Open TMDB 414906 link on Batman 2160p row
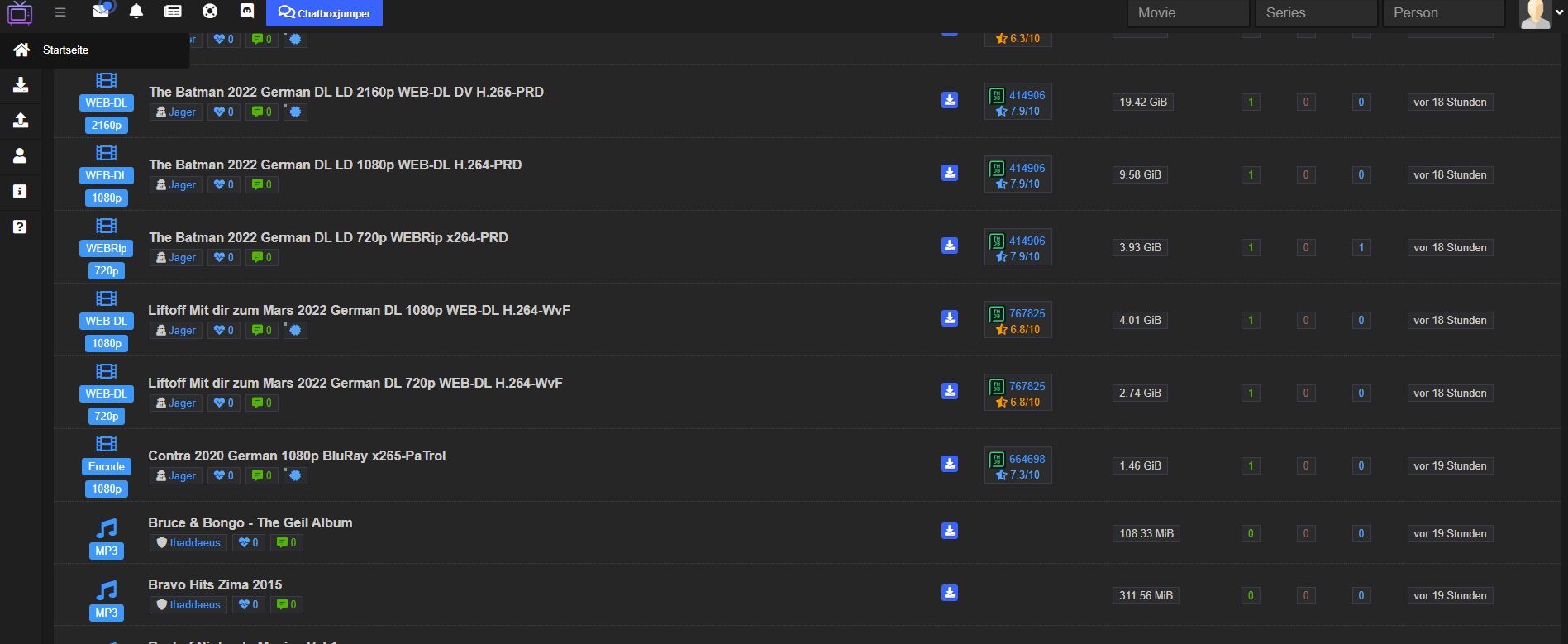Image resolution: width=1568 pixels, height=644 pixels. click(1027, 95)
